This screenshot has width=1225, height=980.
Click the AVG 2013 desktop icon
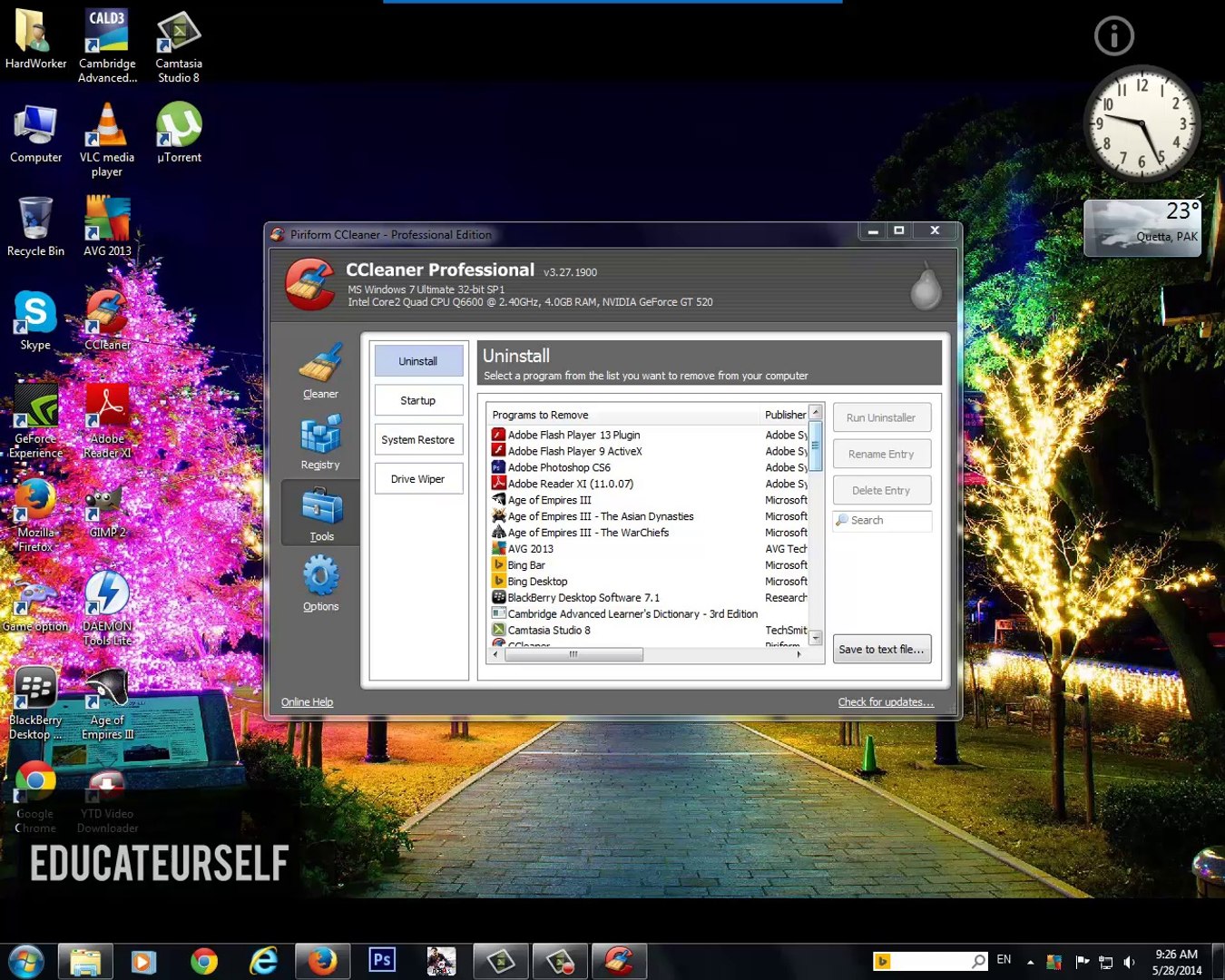click(107, 227)
